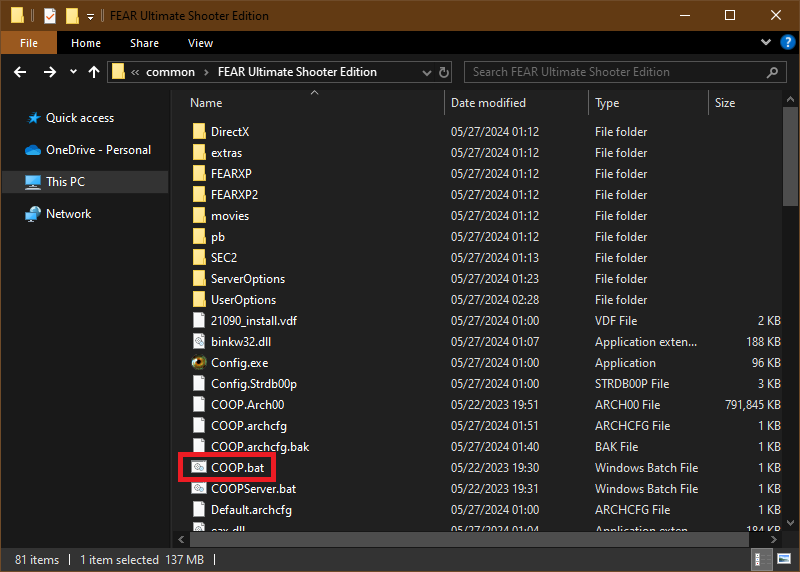Click the search magnifier icon

point(772,72)
